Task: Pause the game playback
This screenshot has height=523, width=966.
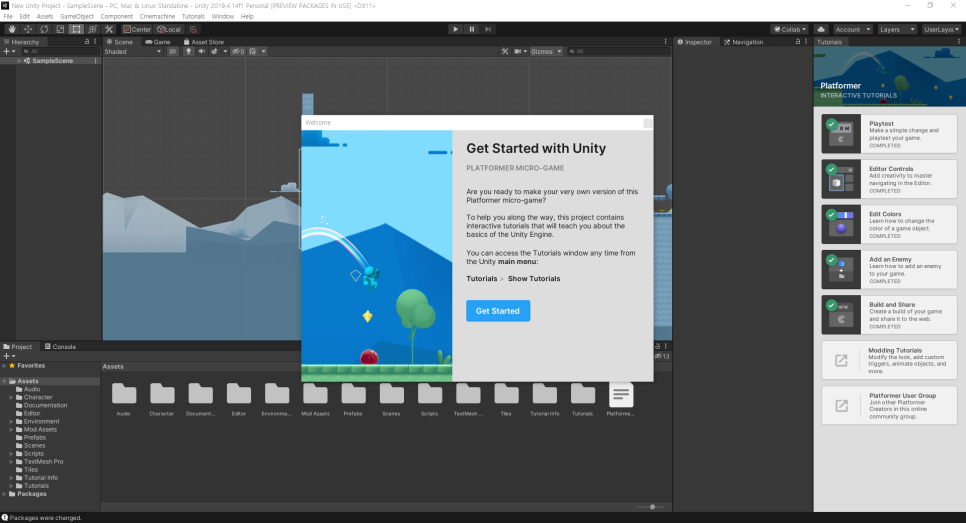Action: (472, 29)
